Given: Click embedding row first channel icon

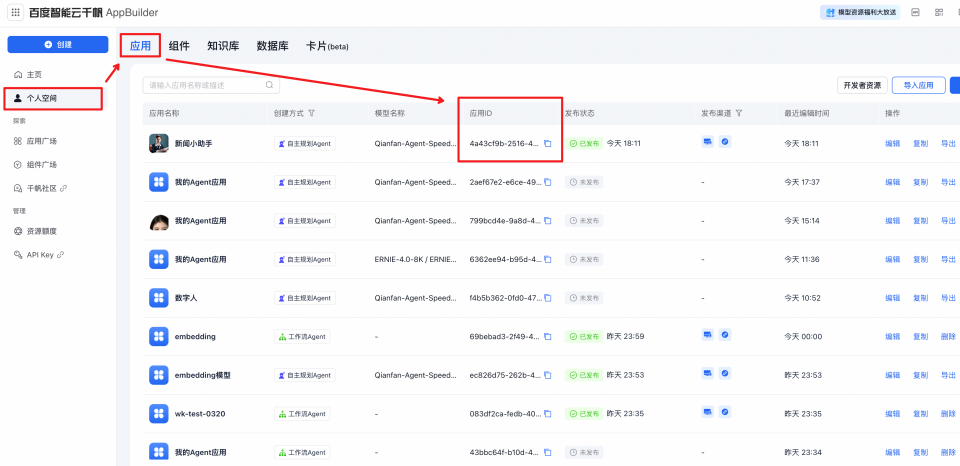Looking at the screenshot, I should click(708, 334).
